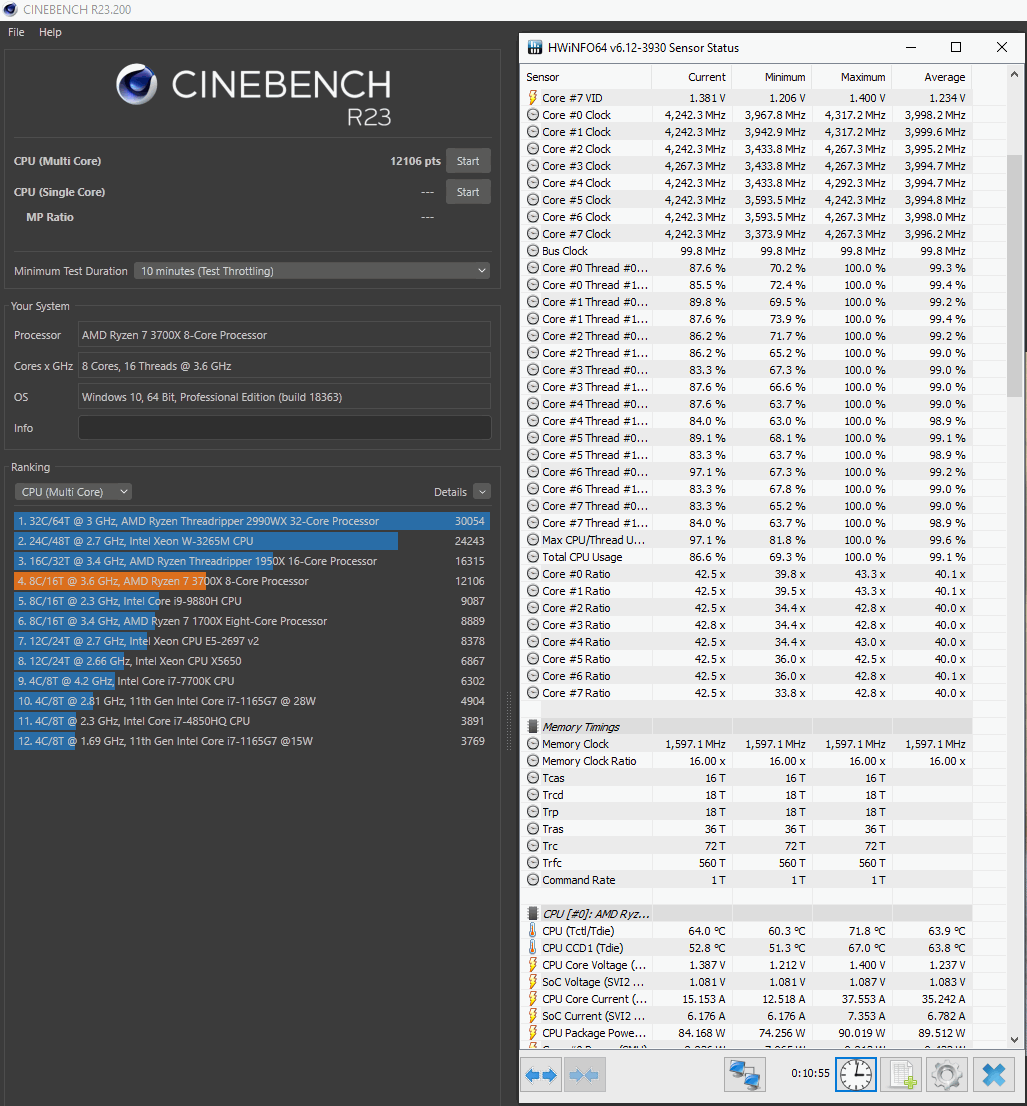Select the Intel Core i7-7700K ranking entry
This screenshot has height=1106, width=1027.
[252, 681]
